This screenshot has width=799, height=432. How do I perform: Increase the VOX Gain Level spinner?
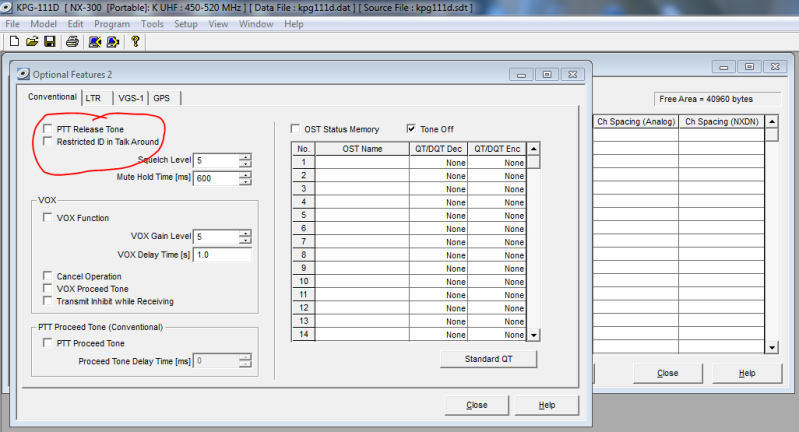pos(245,233)
